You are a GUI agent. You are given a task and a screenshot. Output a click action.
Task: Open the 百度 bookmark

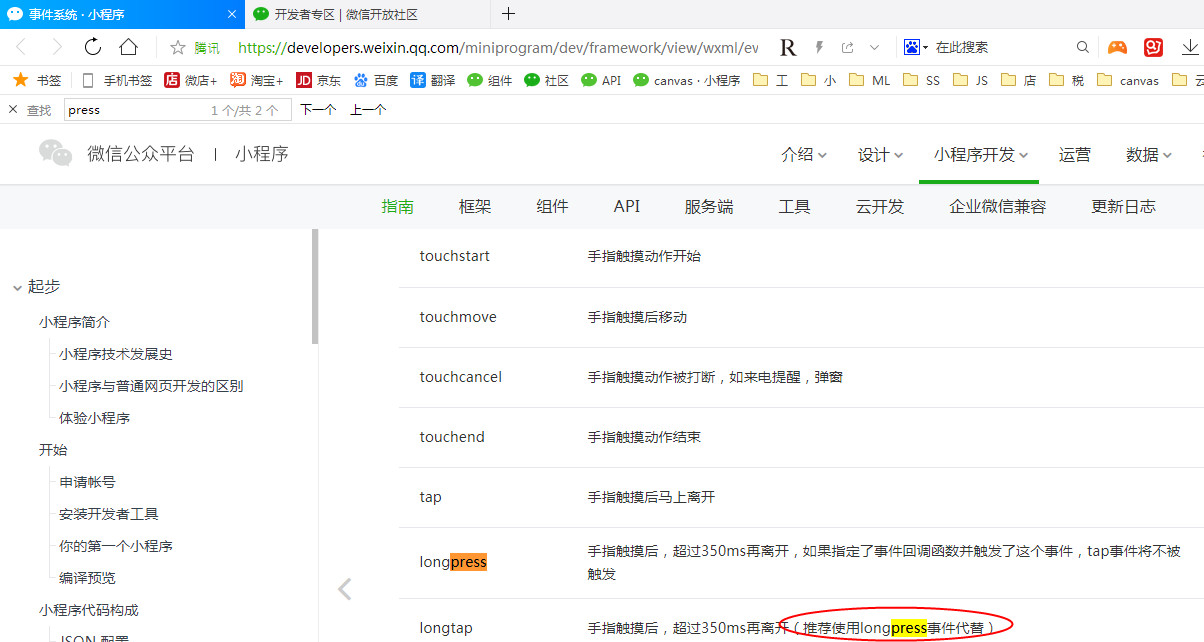[x=375, y=80]
